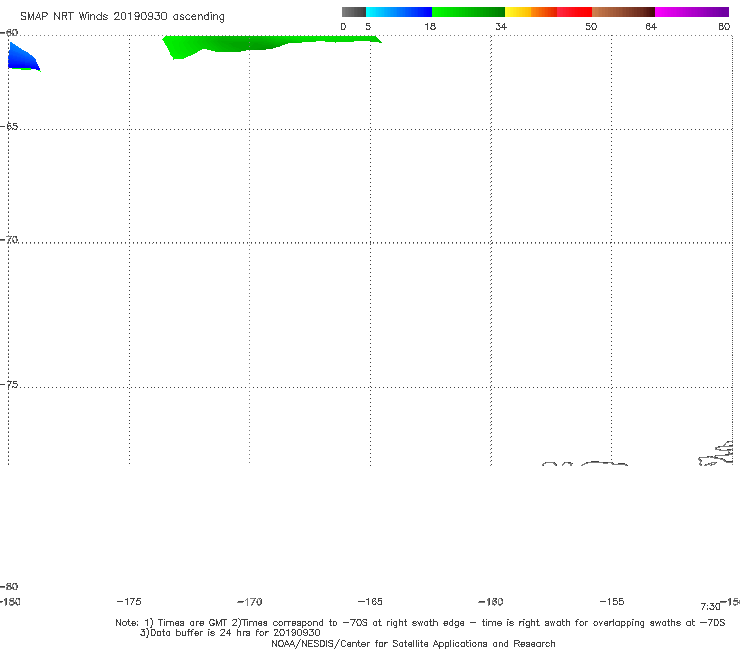Screen dimensions: 740x650
Task: Click the longitude label -160
Action: [x=491, y=601]
